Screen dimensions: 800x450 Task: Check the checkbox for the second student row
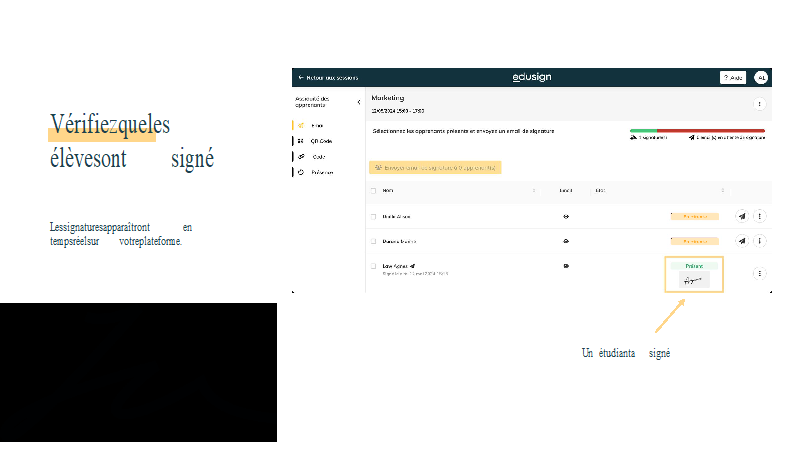(374, 241)
